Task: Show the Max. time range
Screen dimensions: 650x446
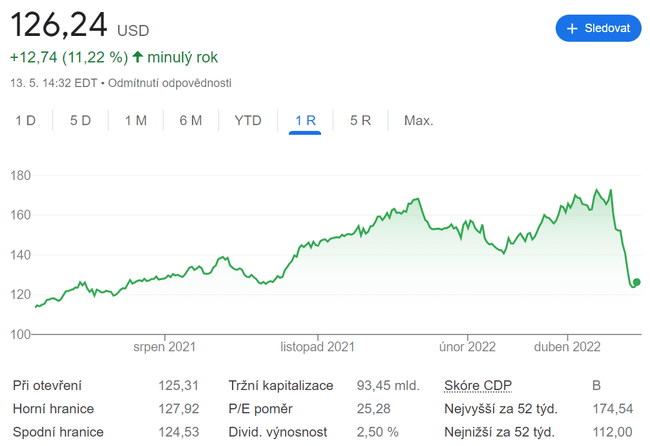Action: [x=418, y=121]
